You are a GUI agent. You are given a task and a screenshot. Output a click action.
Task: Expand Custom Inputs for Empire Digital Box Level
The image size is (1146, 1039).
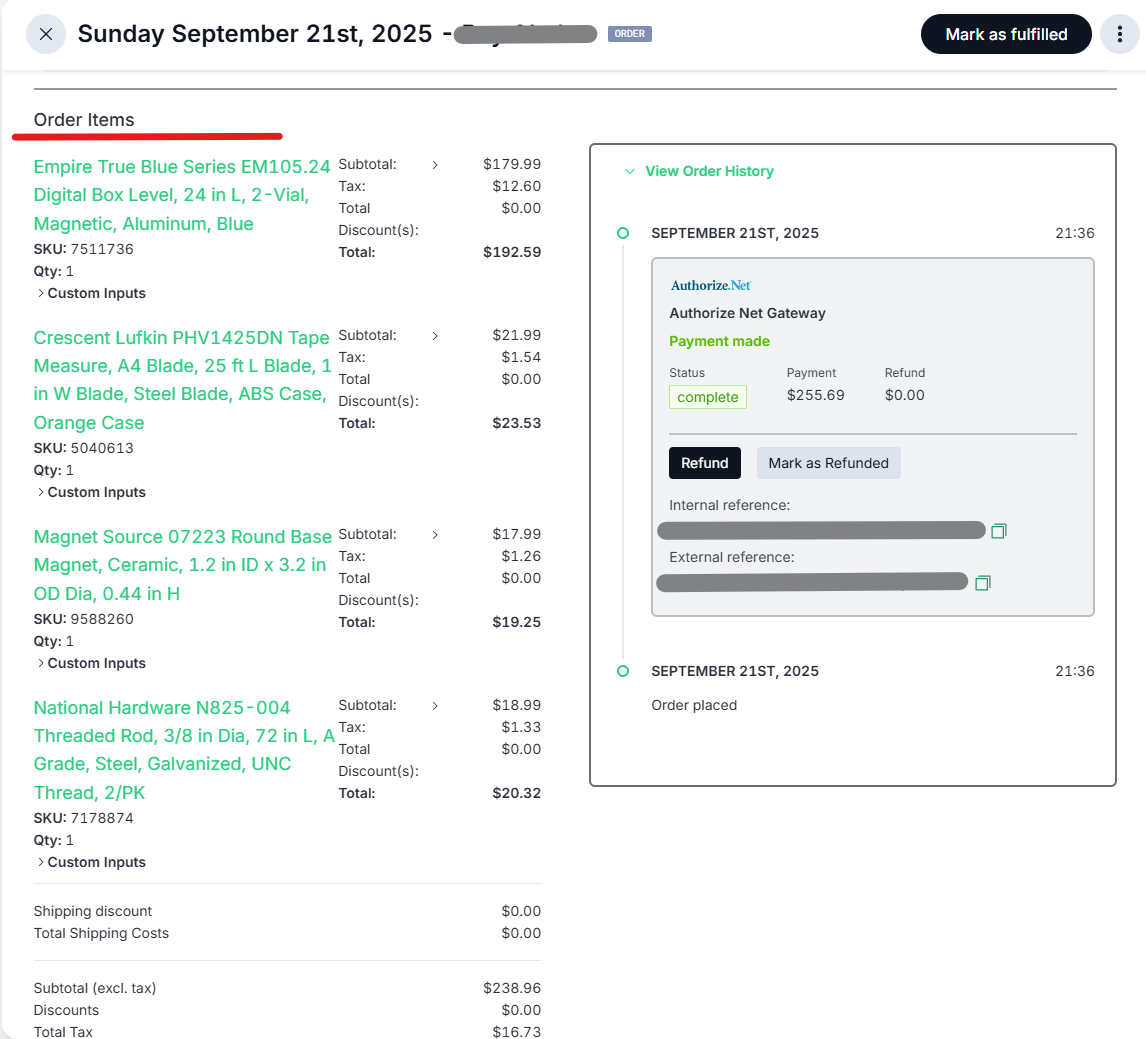91,293
